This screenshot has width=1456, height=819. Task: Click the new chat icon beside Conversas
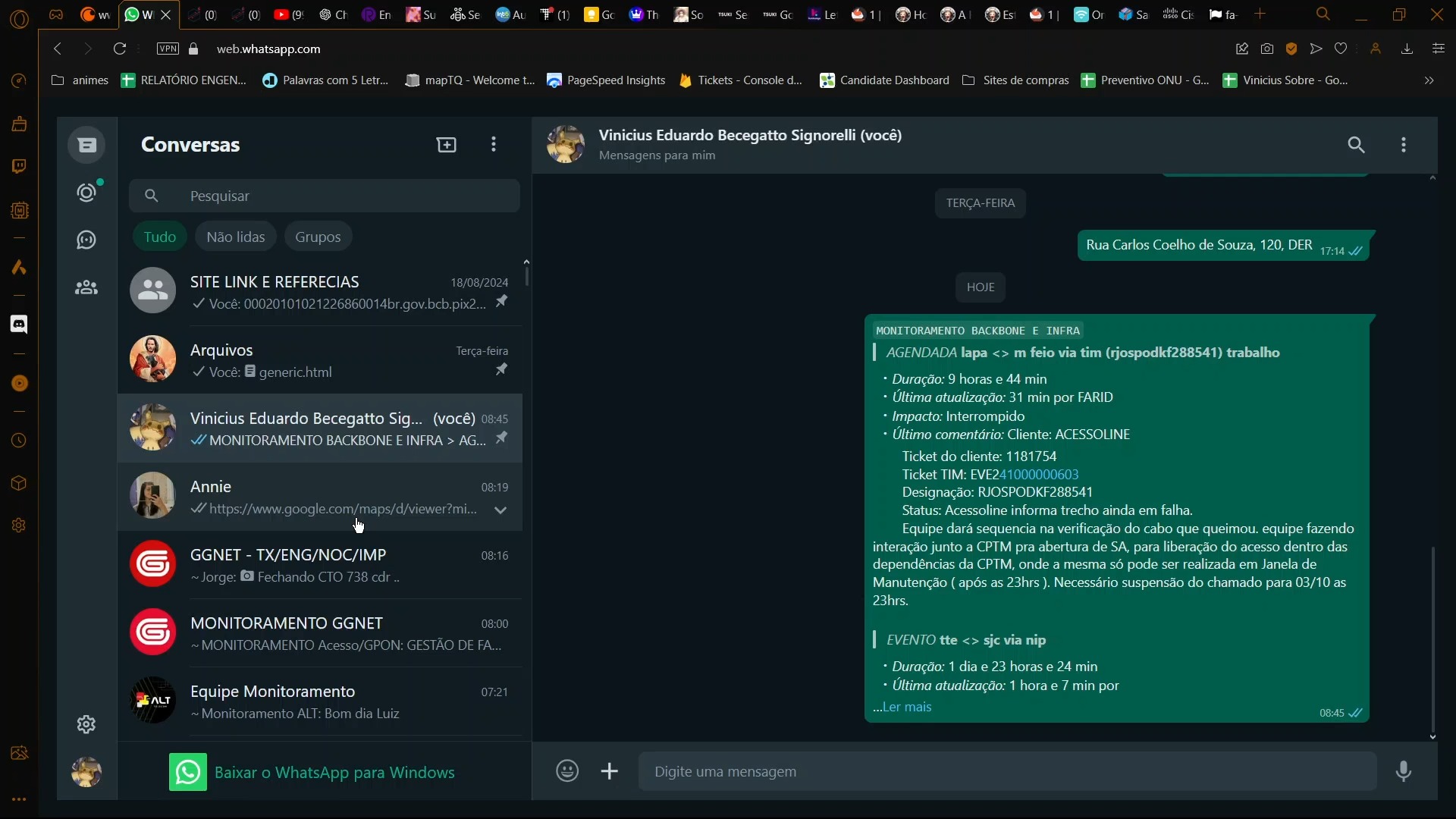point(447,145)
